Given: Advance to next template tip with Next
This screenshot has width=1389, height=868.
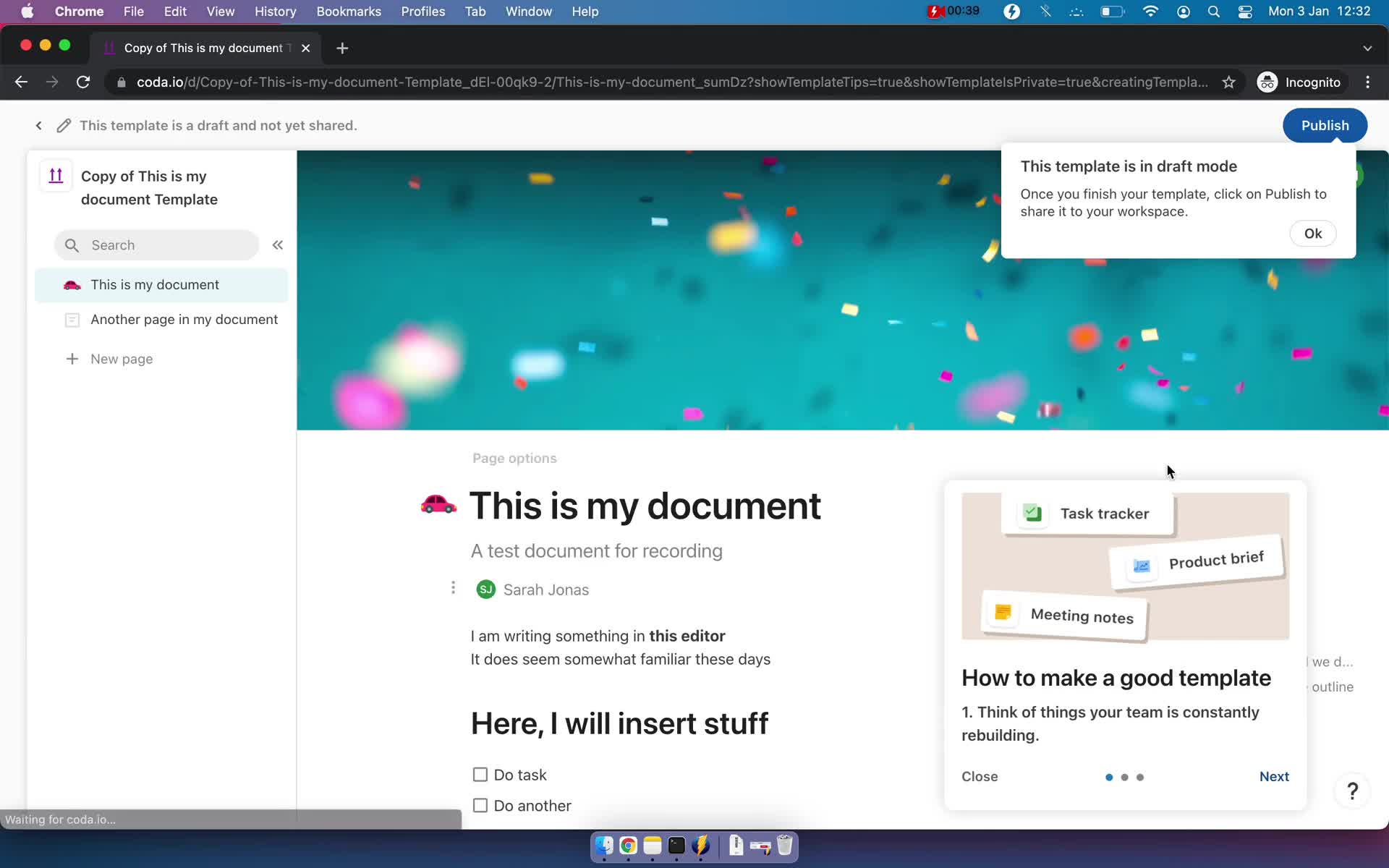Looking at the screenshot, I should [x=1274, y=776].
